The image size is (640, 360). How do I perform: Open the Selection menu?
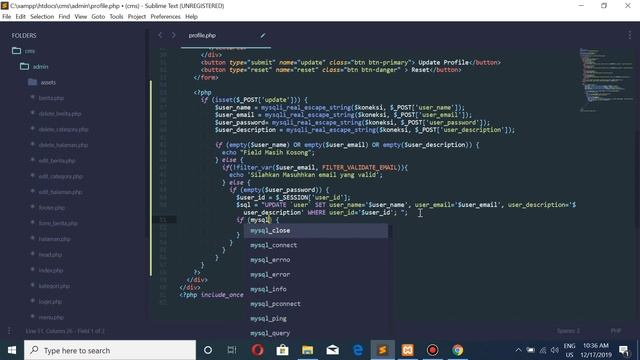(x=42, y=17)
